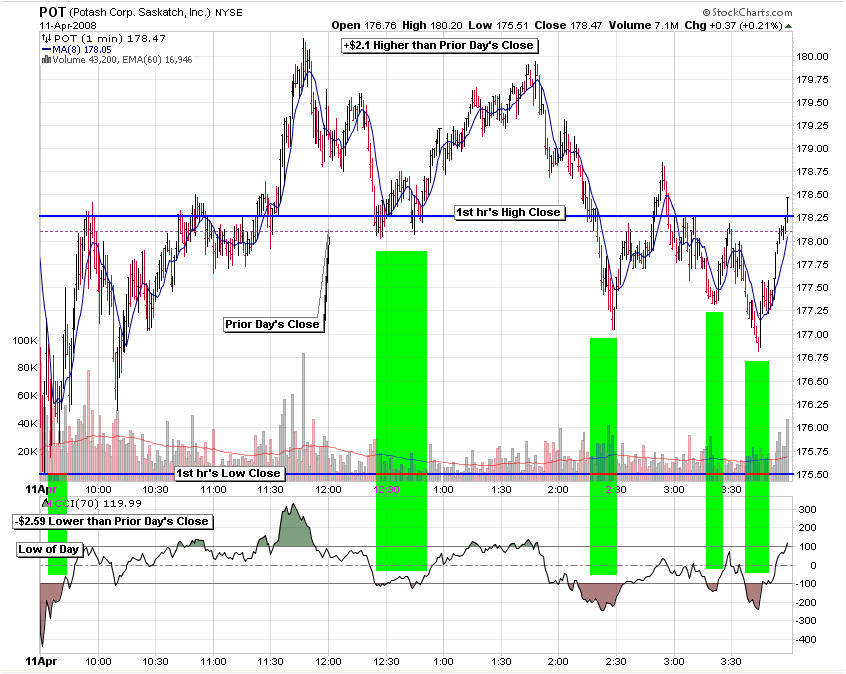
Task: Click the -100 label on the CCI axis
Action: (x=806, y=584)
